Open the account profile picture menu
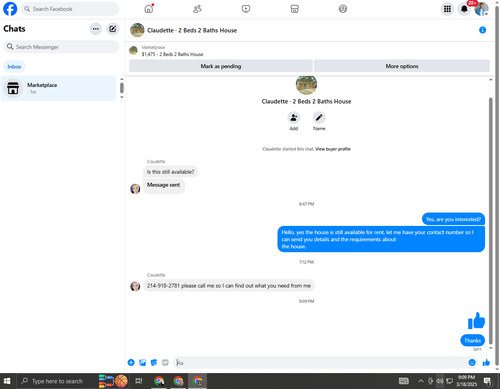Screen dimensions: 500x389 pyautogui.click(x=481, y=9)
